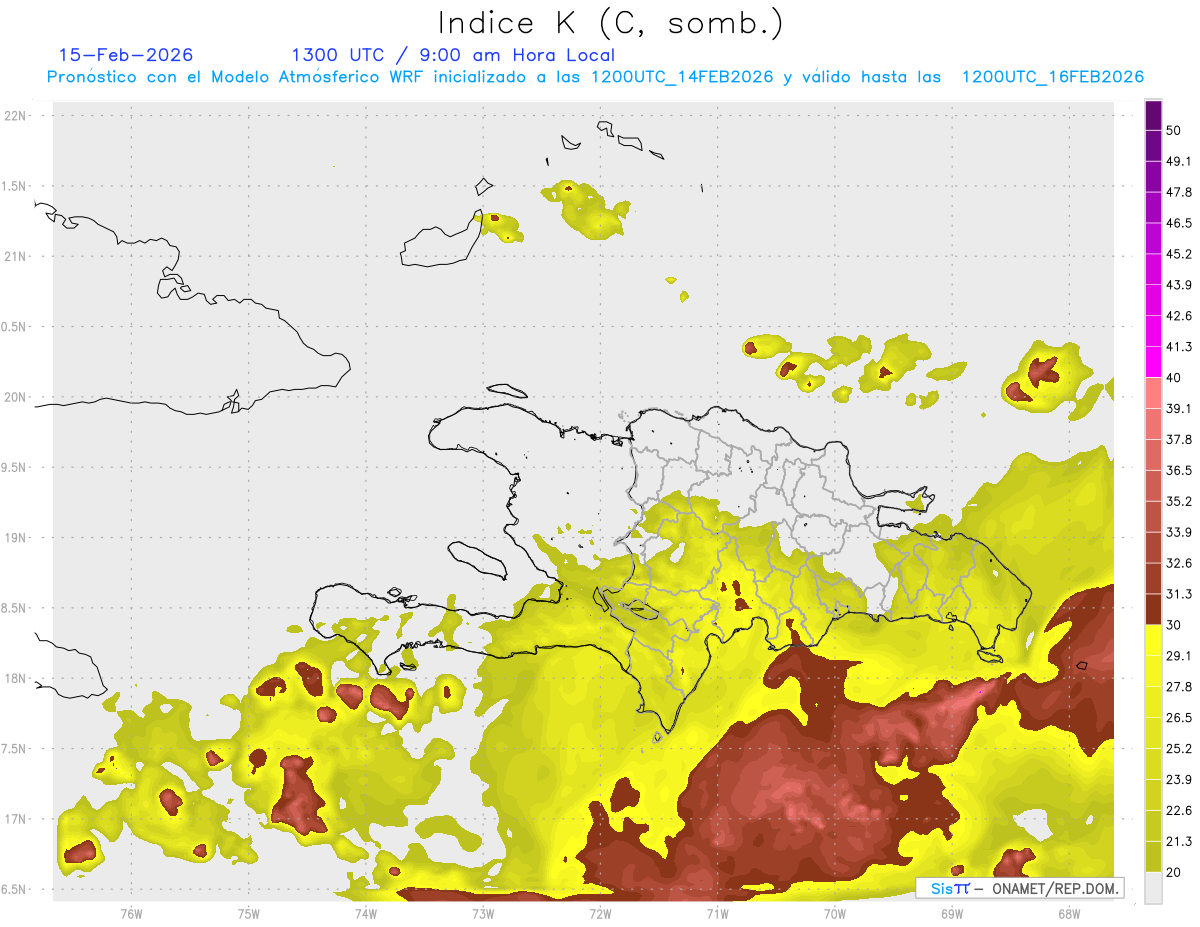
Task: Click the color bar label "31.3"
Action: [x=1178, y=594]
